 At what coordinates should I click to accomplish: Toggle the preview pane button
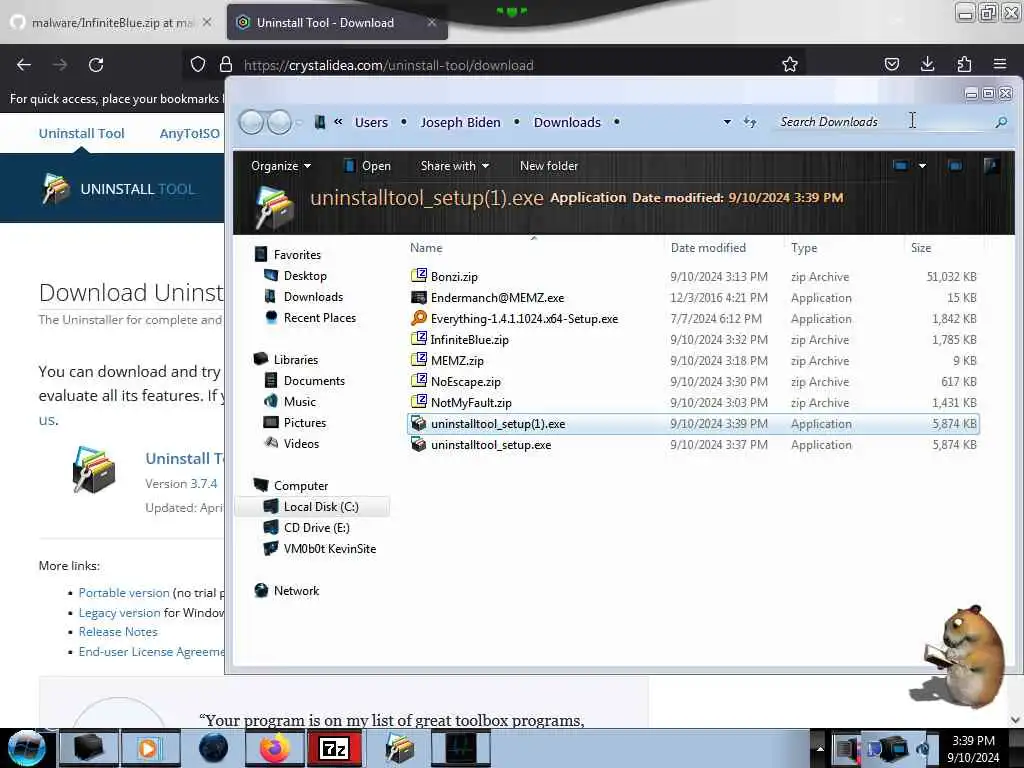point(955,166)
